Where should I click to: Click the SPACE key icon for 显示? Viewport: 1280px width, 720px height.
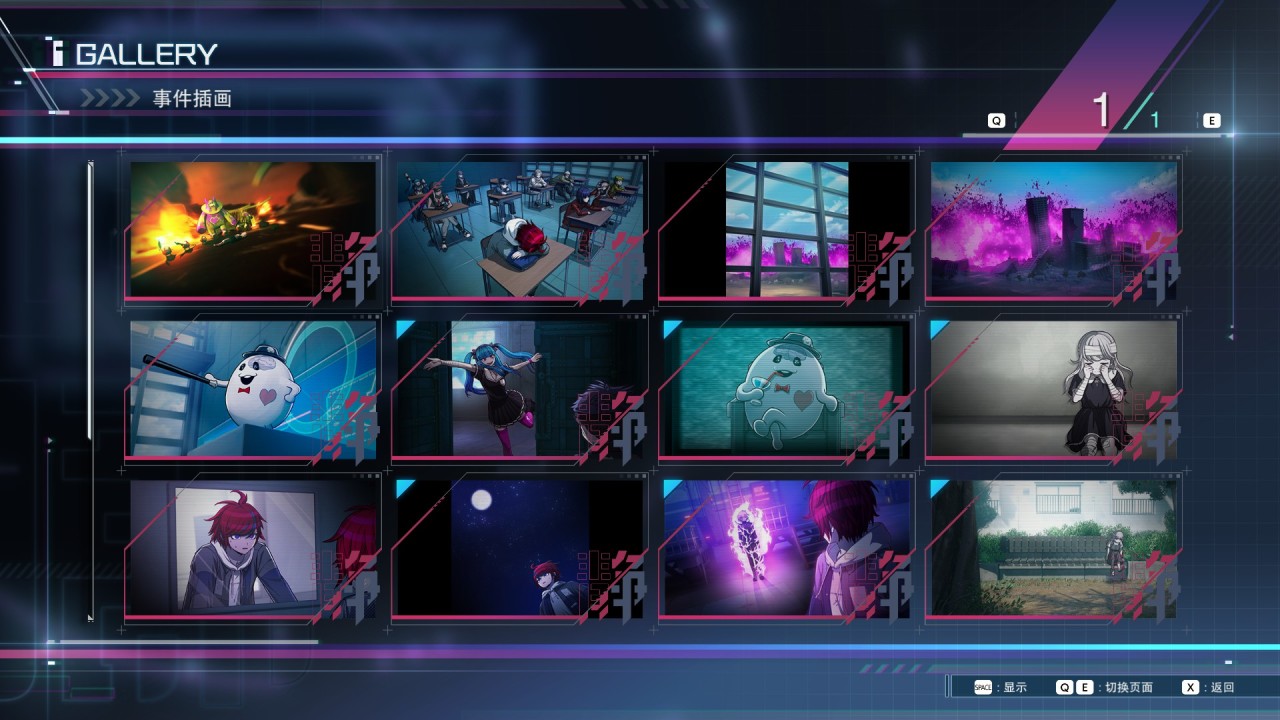click(x=984, y=688)
